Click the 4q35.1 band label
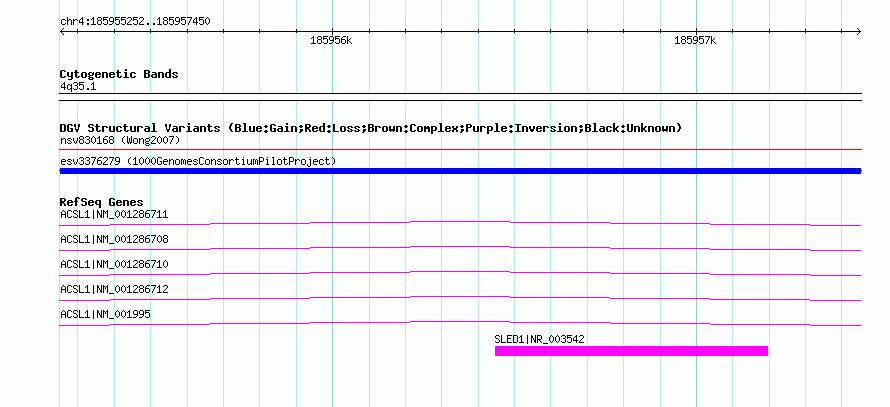The image size is (890, 407). click(x=78, y=86)
